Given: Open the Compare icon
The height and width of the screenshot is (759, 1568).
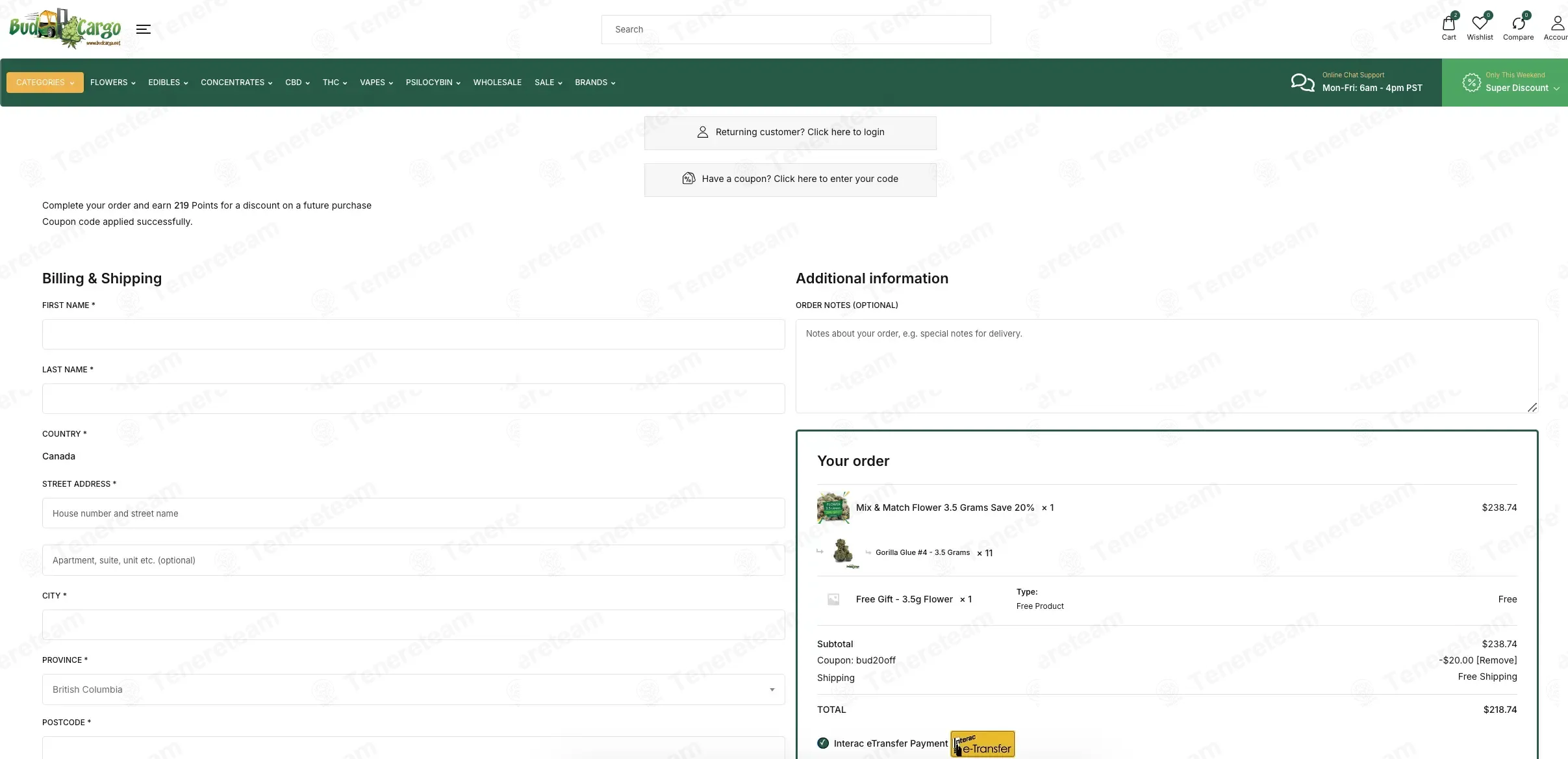Looking at the screenshot, I should coord(1518,24).
